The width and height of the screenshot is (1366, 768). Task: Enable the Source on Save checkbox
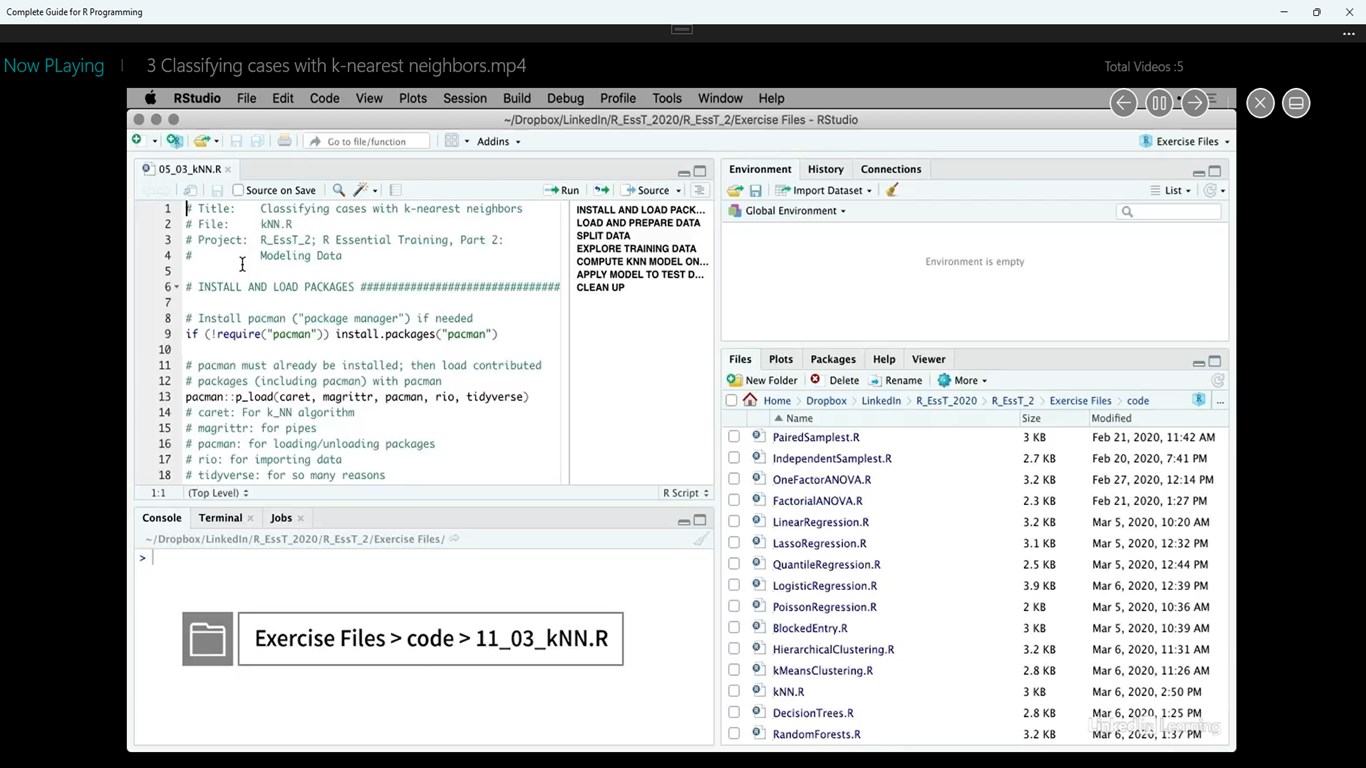238,190
